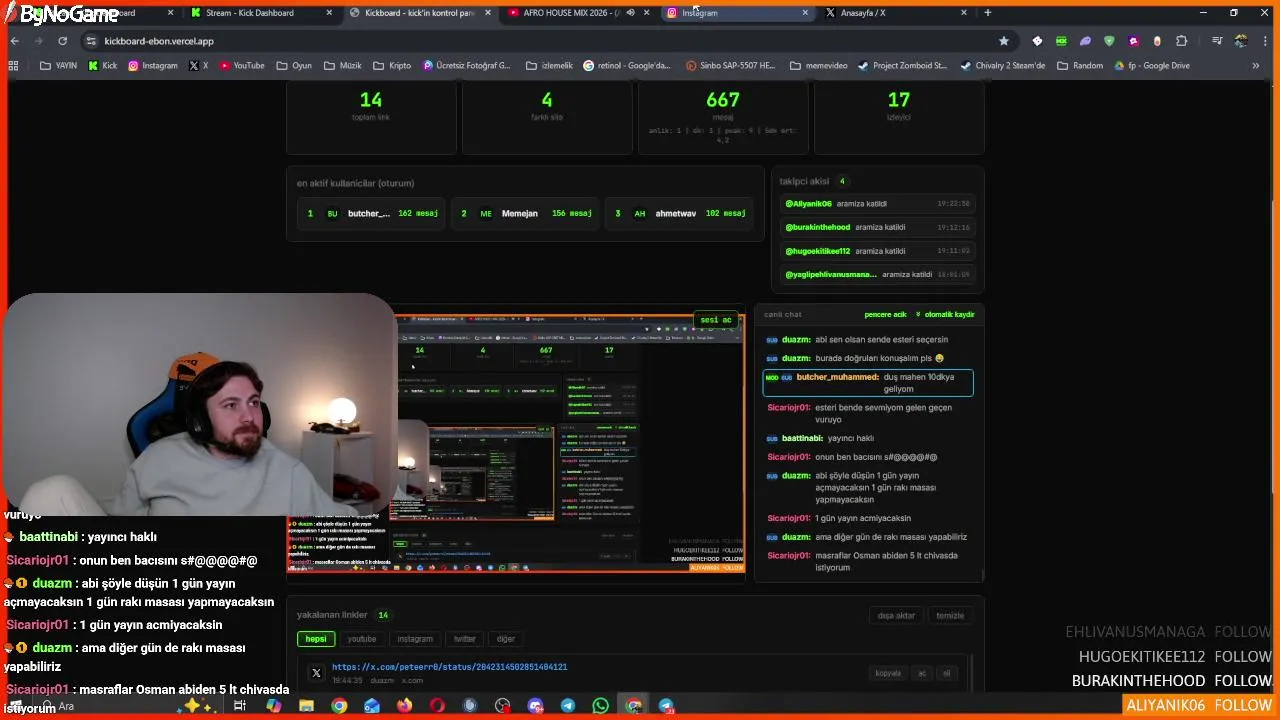This screenshot has height=720, width=1280.
Task: Select the 'twitter' link filter
Action: tap(465, 639)
